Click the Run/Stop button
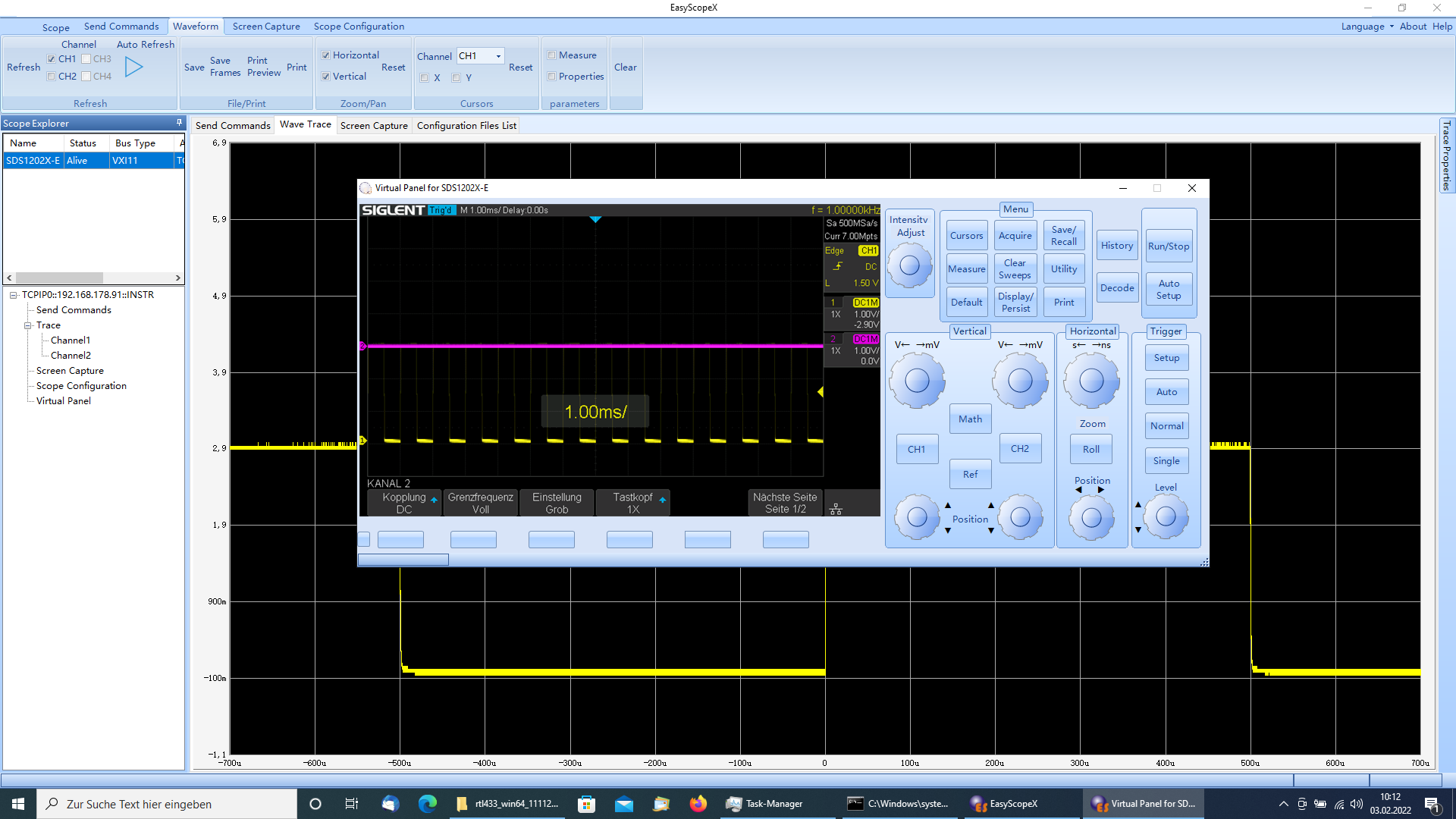This screenshot has width=1456, height=819. tap(1169, 246)
